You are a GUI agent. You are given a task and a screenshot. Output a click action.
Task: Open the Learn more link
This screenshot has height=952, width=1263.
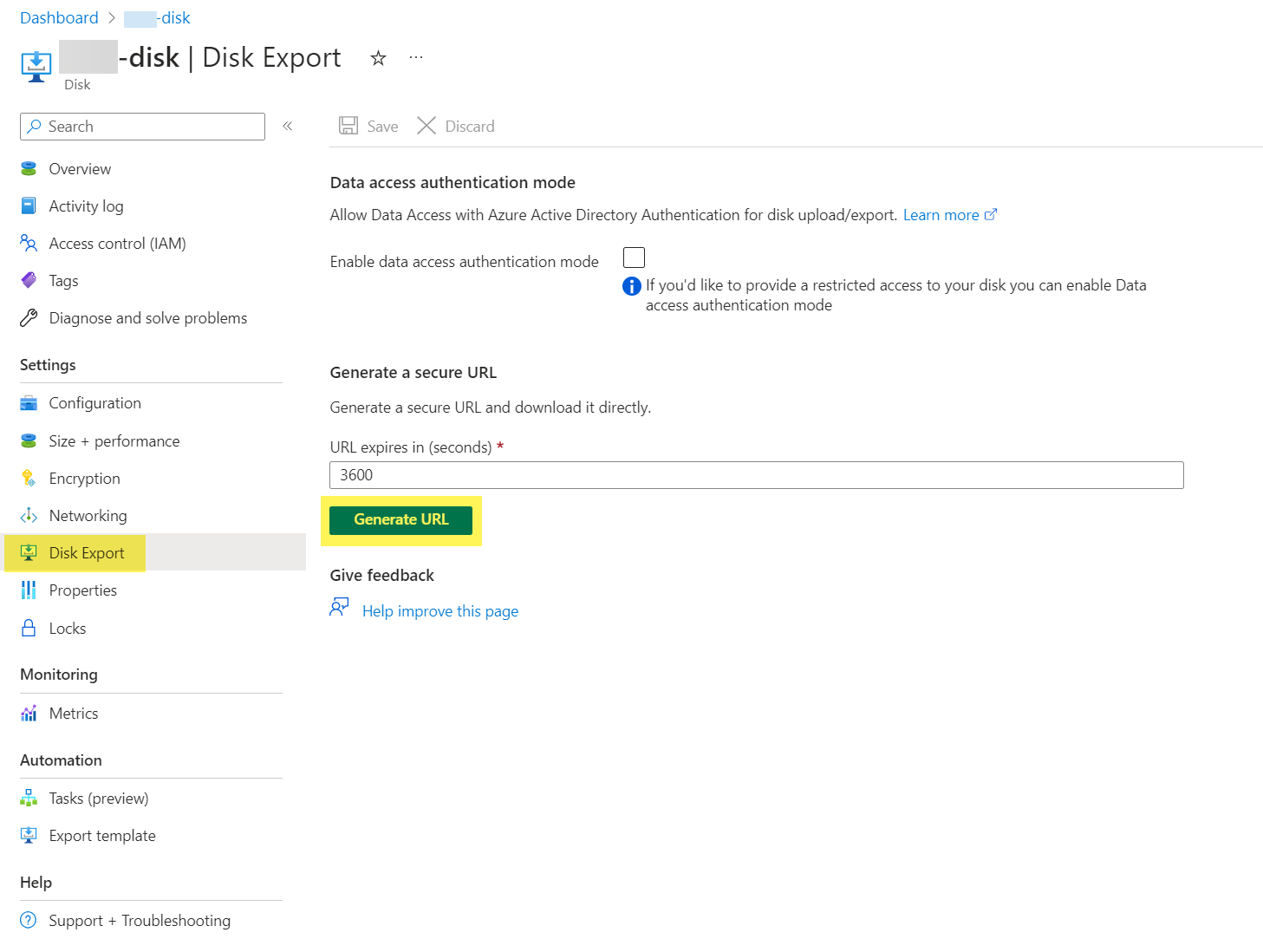[942, 214]
